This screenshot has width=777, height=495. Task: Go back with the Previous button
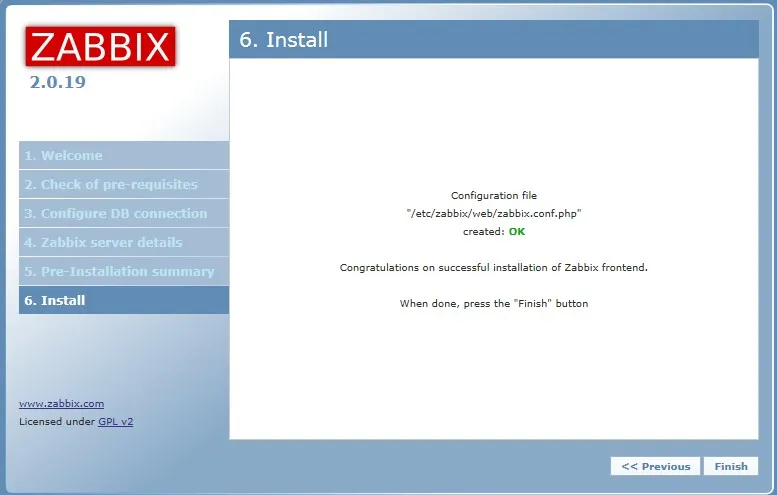(x=655, y=466)
